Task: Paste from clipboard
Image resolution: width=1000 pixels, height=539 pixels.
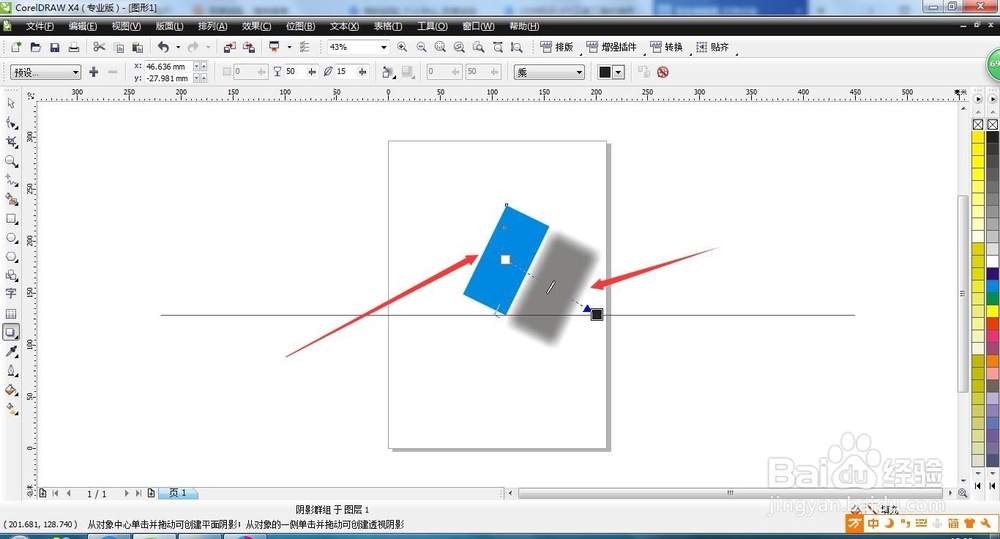Action: 137,47
